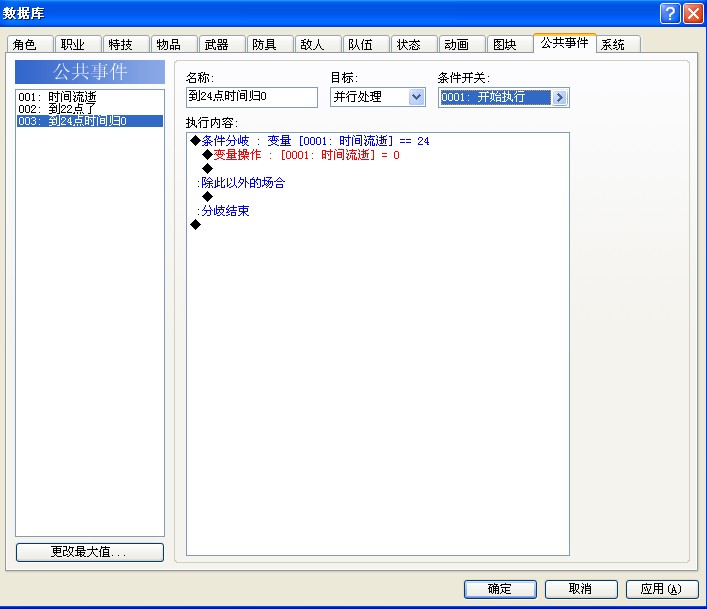Click the help question mark button

(670, 14)
